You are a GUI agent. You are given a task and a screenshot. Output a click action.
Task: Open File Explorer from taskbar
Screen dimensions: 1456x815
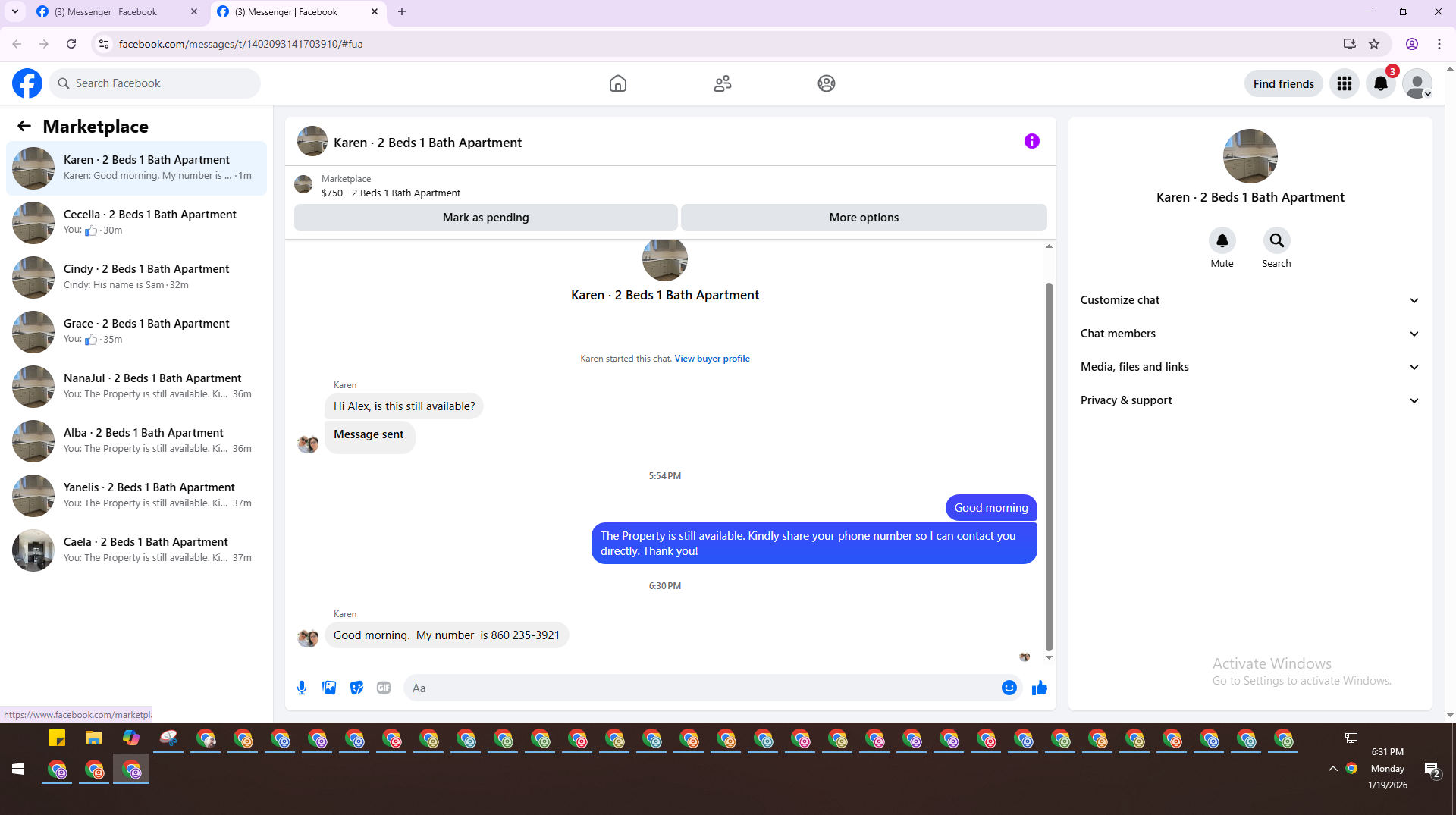(x=93, y=738)
